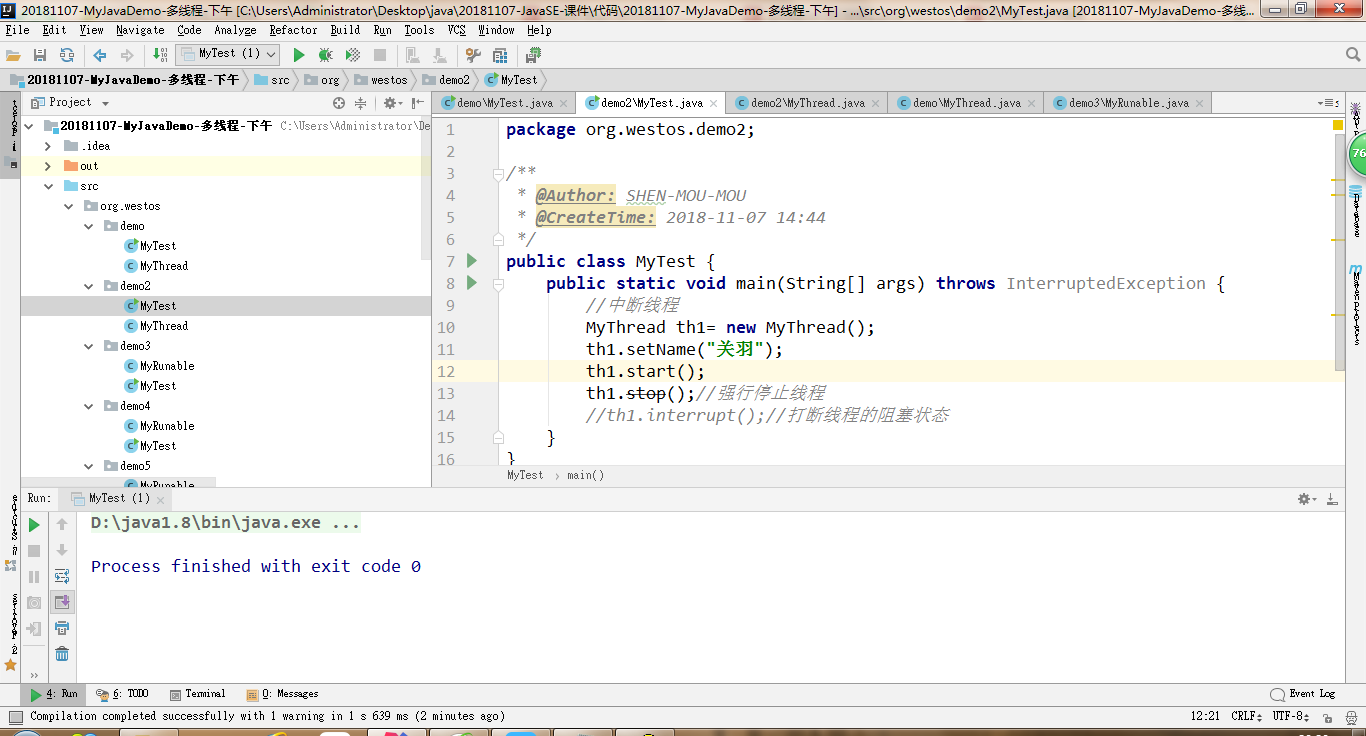Print the console output
This screenshot has height=736, width=1366.
coord(62,628)
